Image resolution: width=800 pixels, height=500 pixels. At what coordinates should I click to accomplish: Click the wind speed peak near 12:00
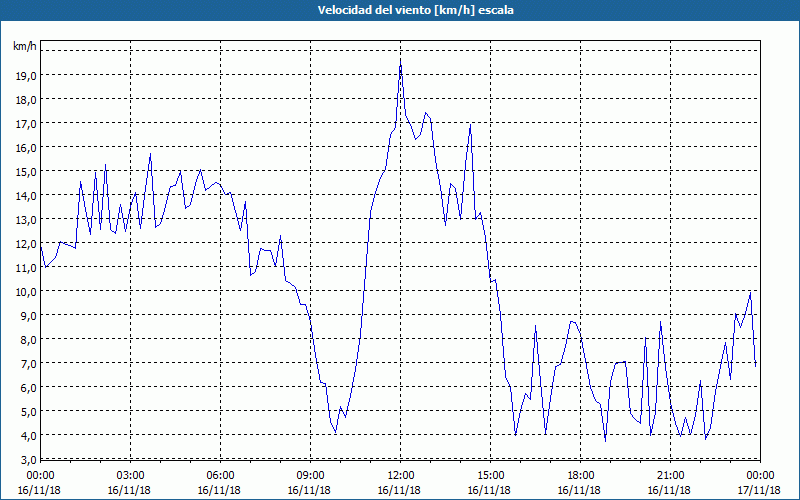pyautogui.click(x=401, y=60)
